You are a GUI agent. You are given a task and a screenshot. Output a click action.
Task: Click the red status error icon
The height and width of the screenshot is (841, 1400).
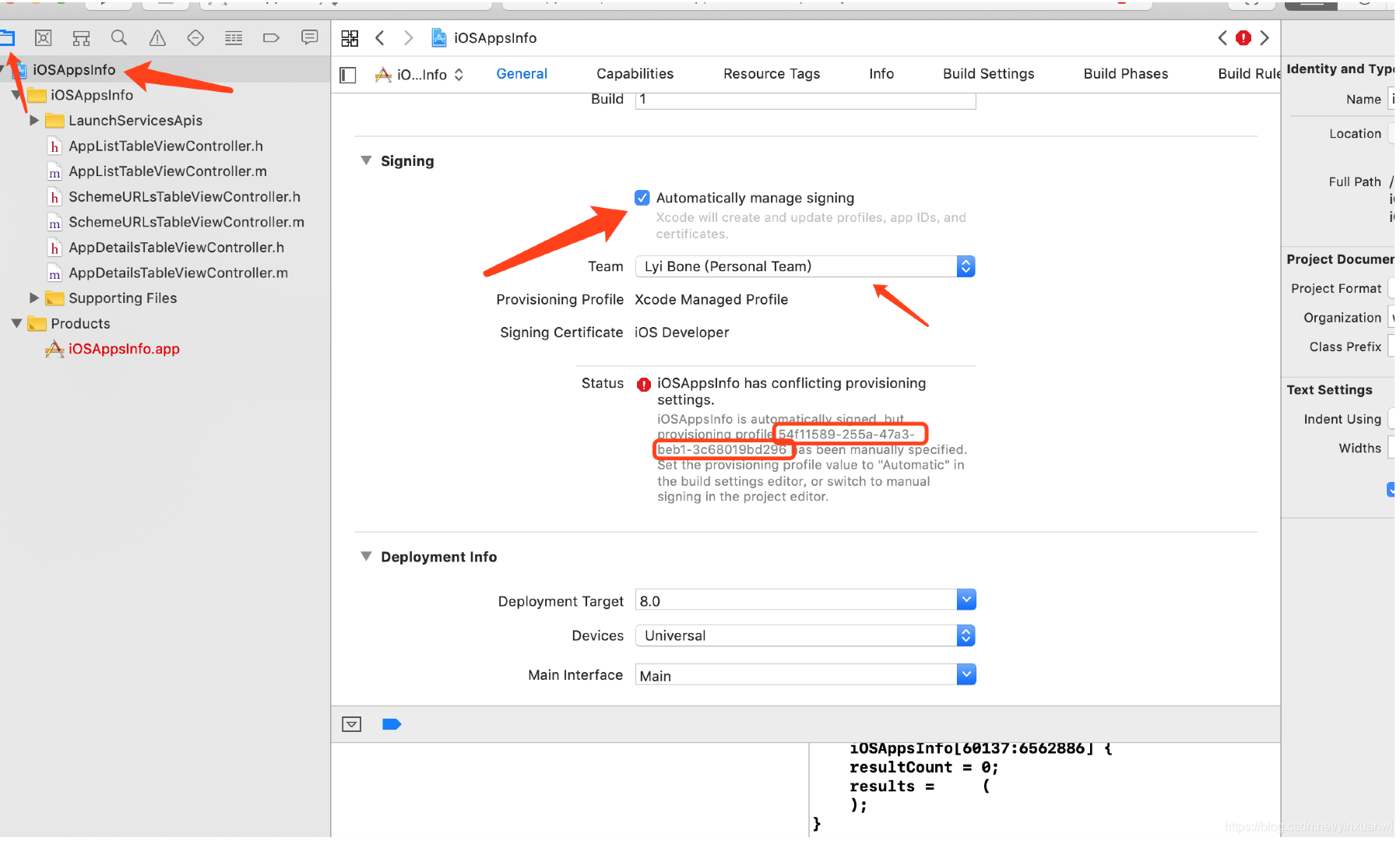tap(643, 384)
